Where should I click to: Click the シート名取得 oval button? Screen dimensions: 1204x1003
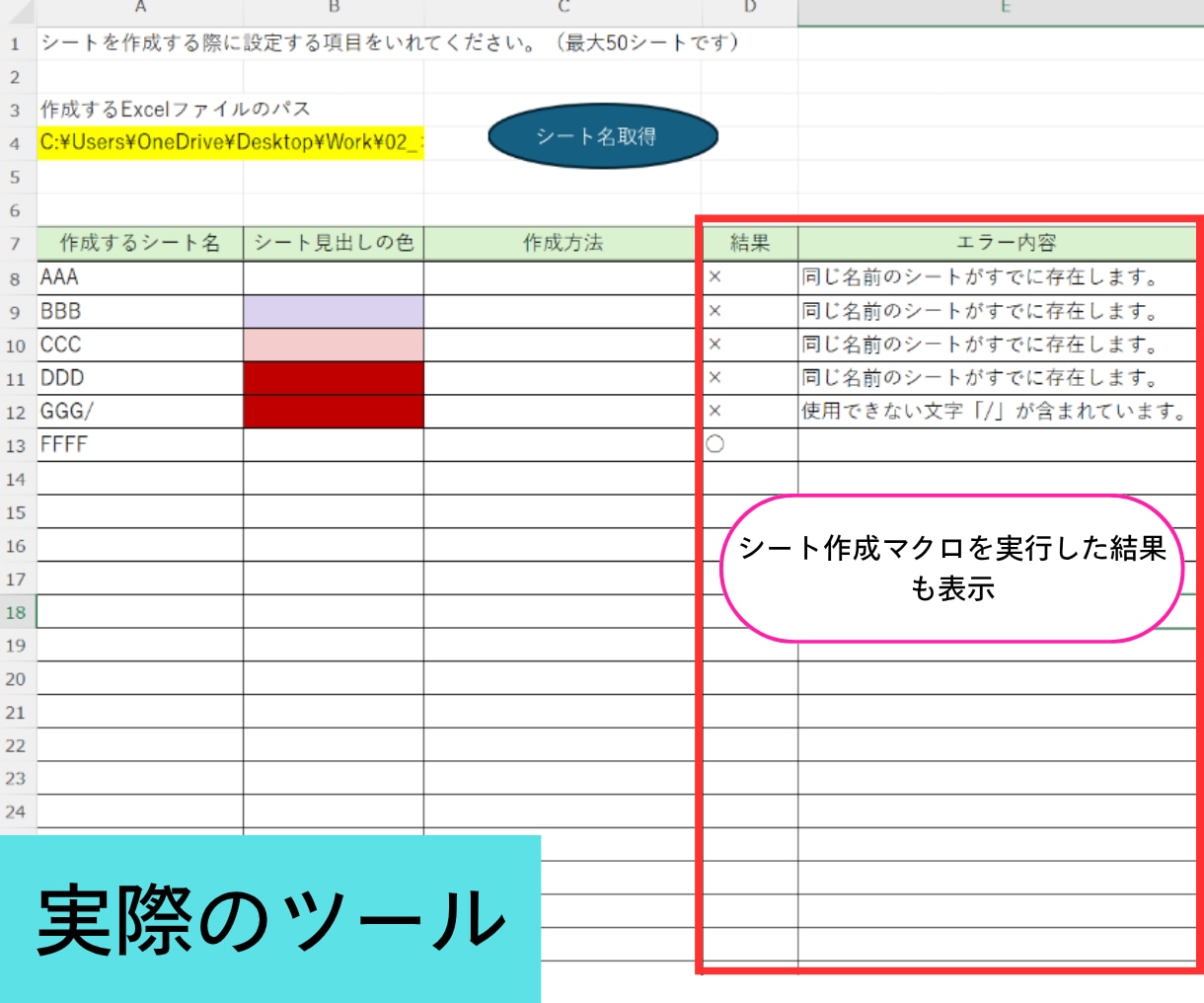click(x=603, y=136)
